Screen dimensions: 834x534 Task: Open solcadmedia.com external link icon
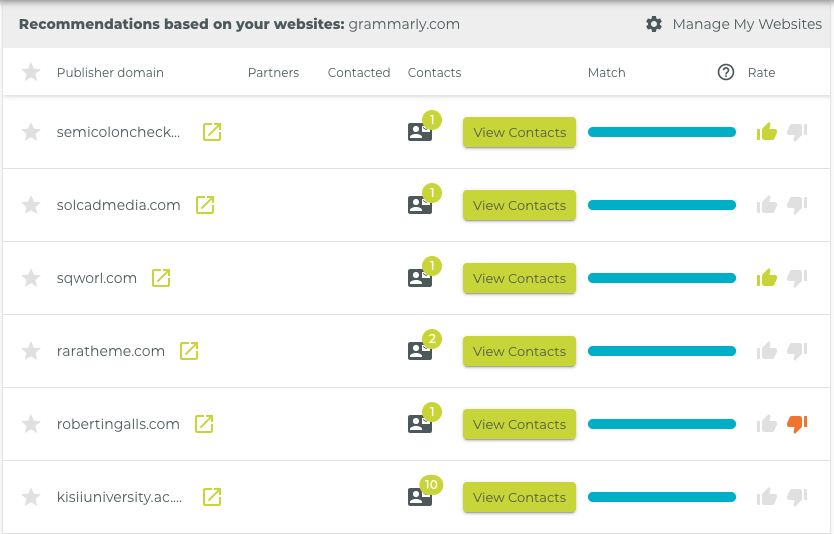pos(205,205)
